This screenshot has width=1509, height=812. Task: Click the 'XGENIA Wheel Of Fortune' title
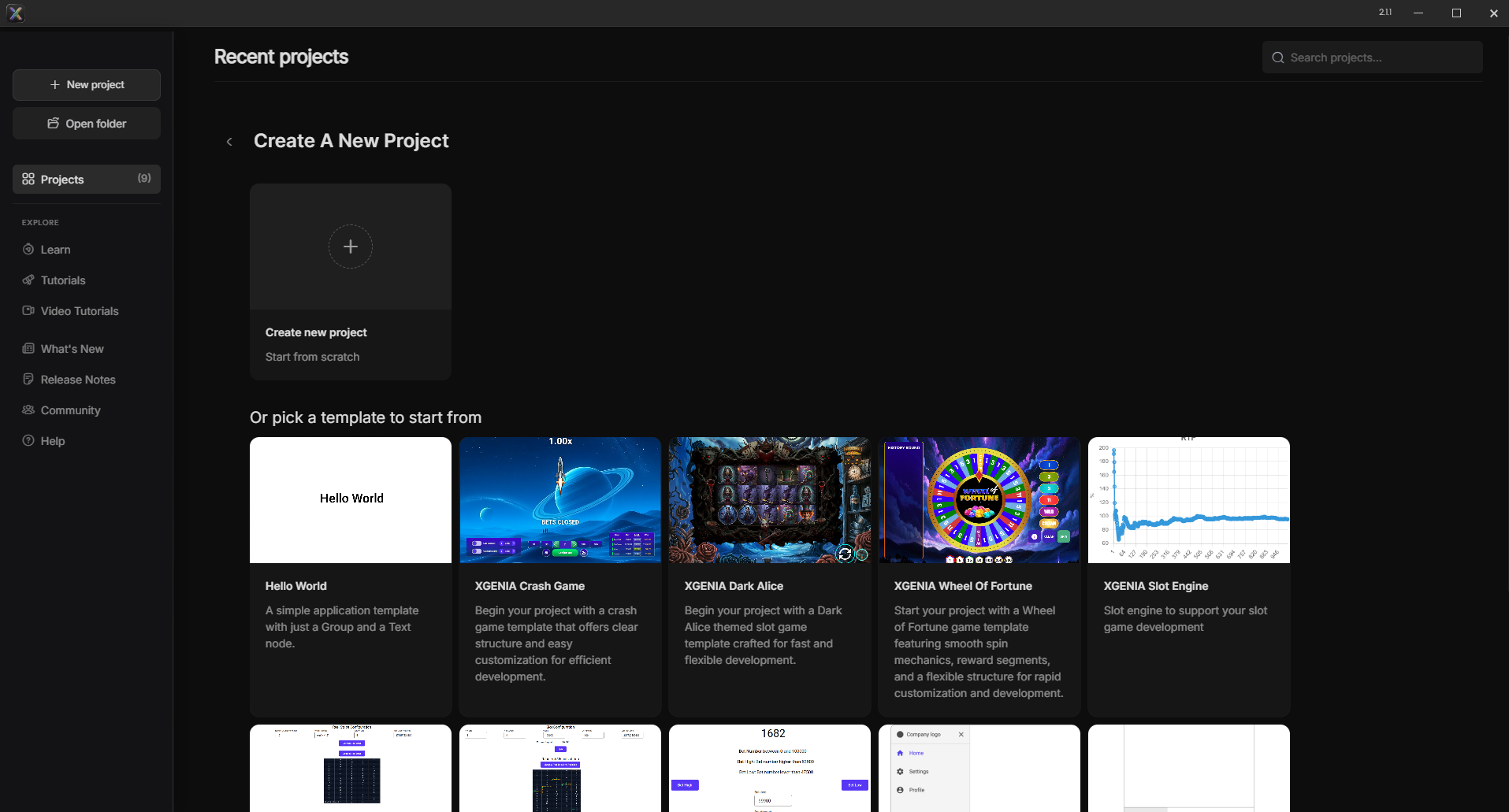click(963, 586)
